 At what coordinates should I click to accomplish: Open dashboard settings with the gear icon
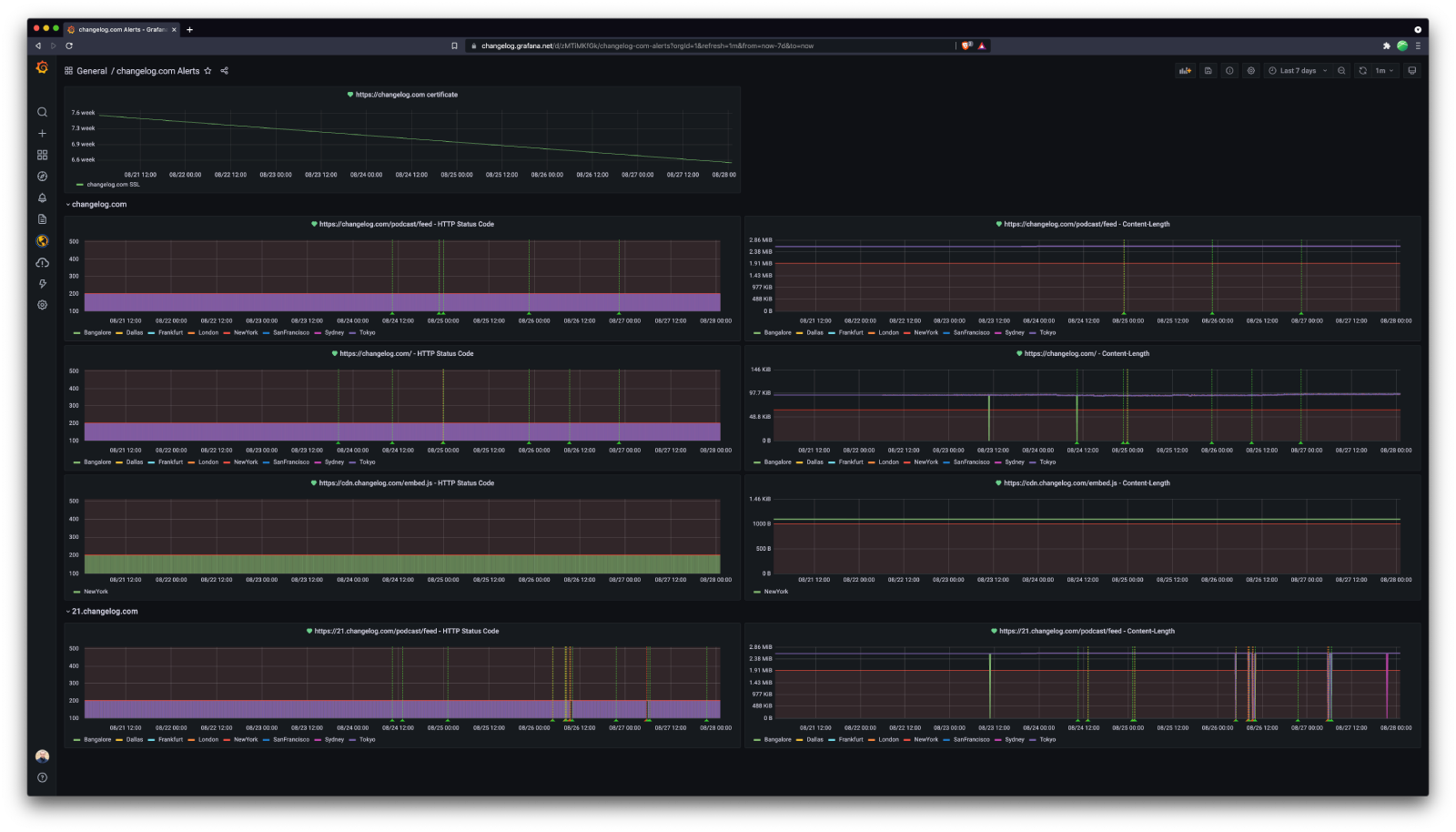coord(1250,70)
